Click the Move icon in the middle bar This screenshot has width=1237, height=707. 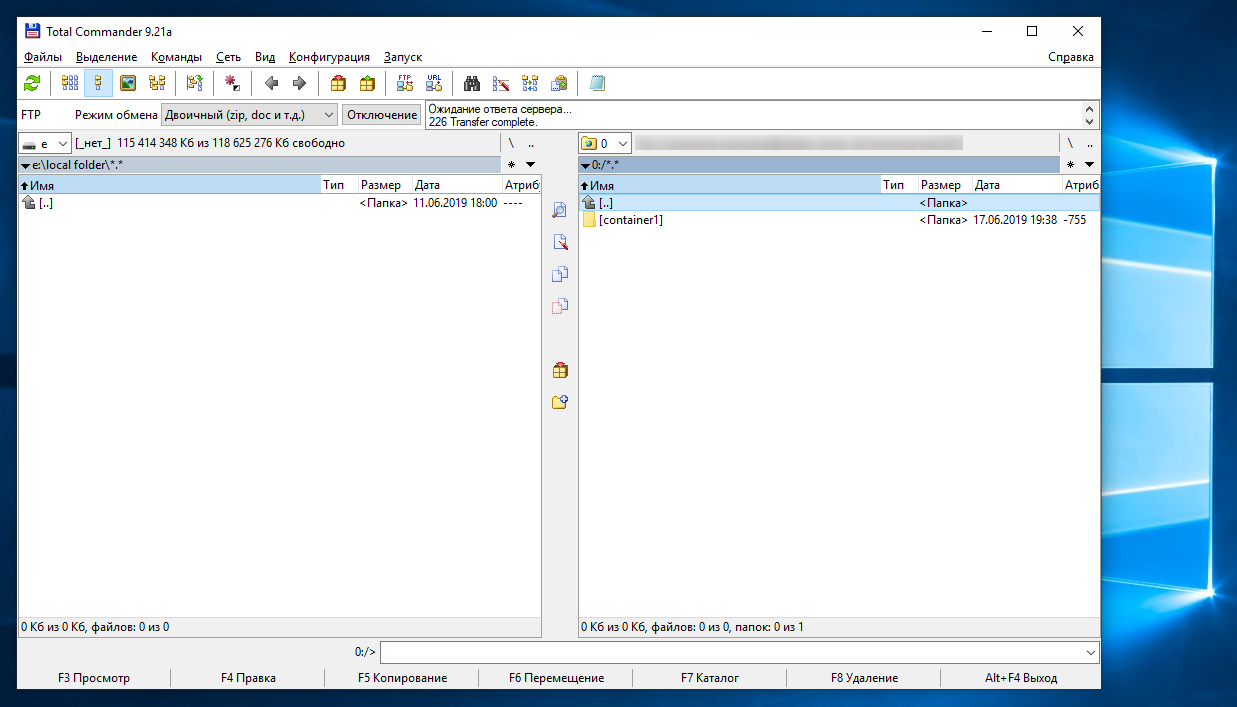pyautogui.click(x=560, y=306)
